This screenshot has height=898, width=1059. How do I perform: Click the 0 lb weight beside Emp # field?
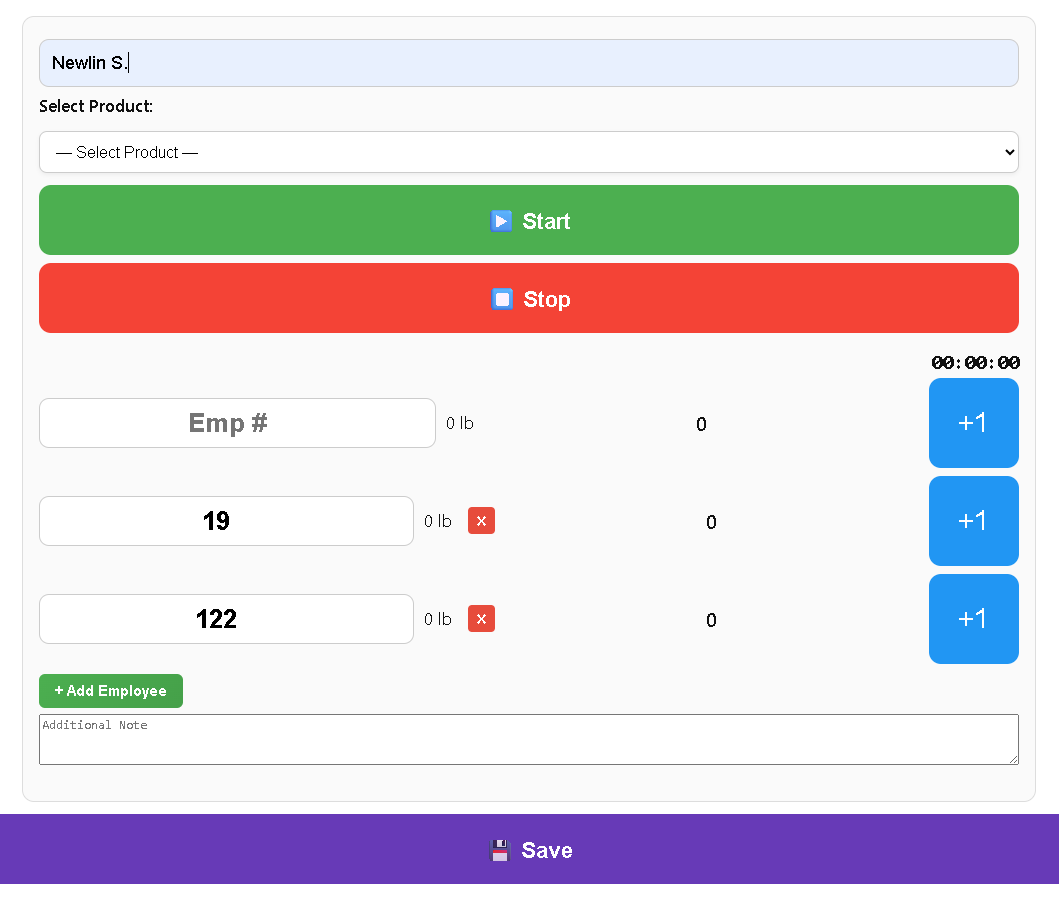coord(459,423)
